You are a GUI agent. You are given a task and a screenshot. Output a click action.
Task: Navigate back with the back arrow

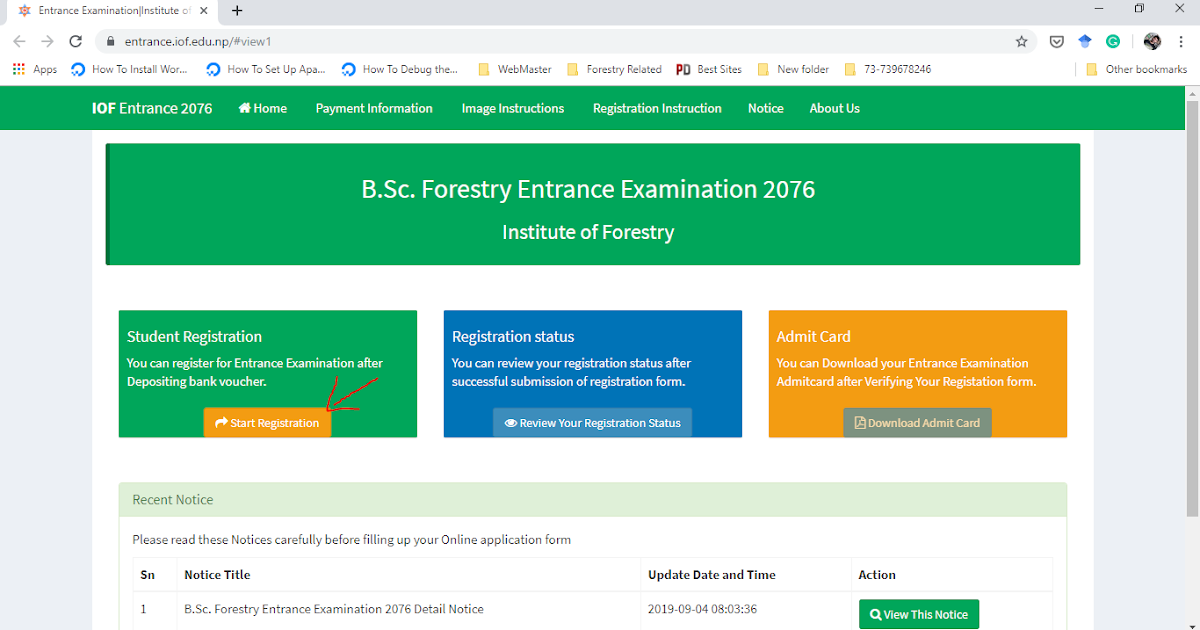click(19, 42)
